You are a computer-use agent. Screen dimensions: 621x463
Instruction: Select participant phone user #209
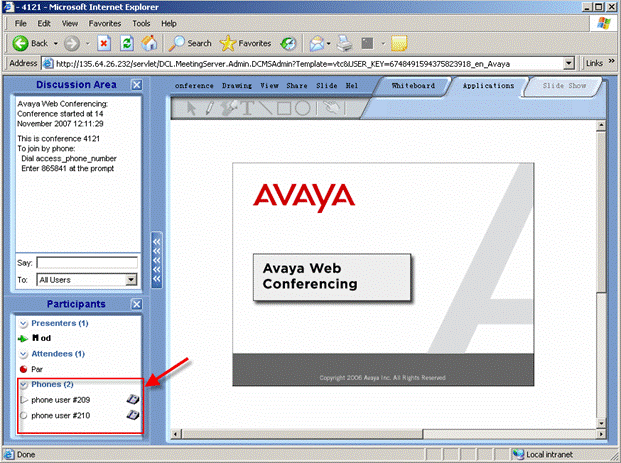tap(61, 400)
